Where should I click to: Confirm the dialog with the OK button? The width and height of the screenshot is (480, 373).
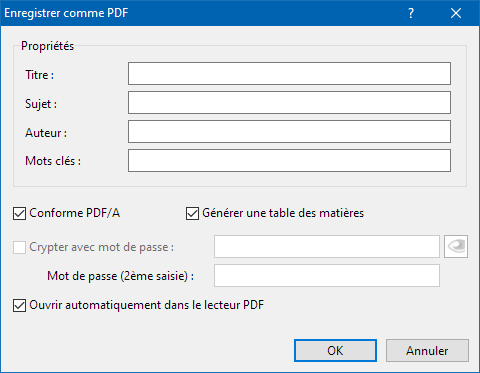tap(335, 351)
